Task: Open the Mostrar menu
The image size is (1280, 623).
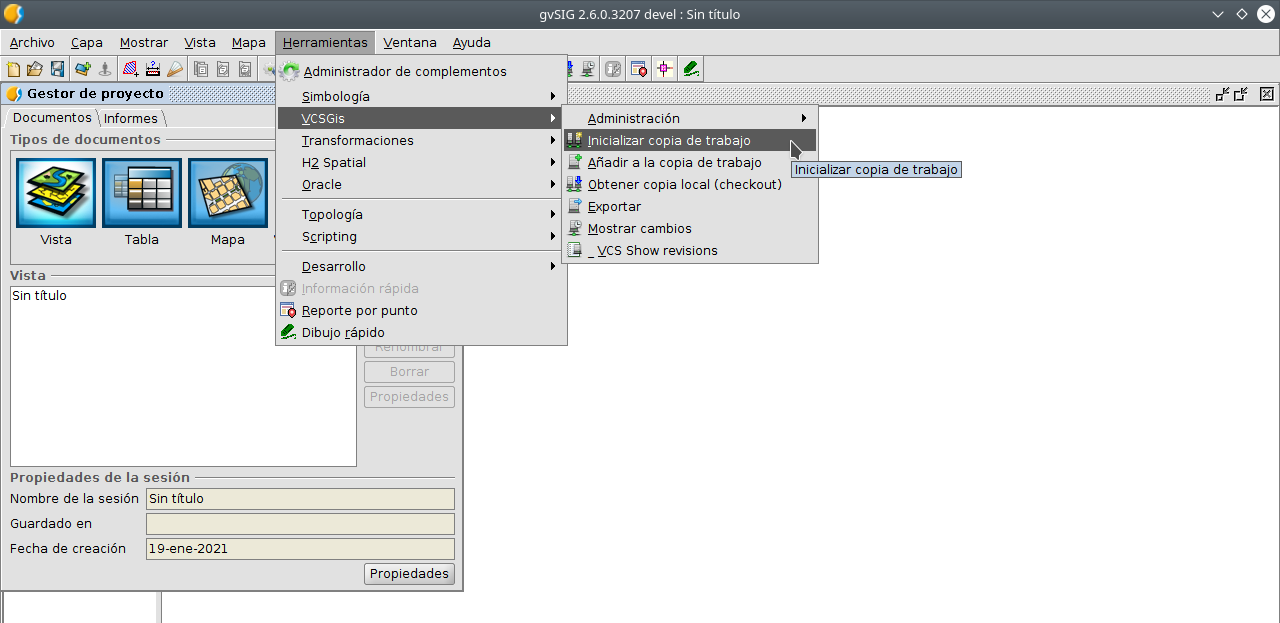Action: [x=144, y=43]
